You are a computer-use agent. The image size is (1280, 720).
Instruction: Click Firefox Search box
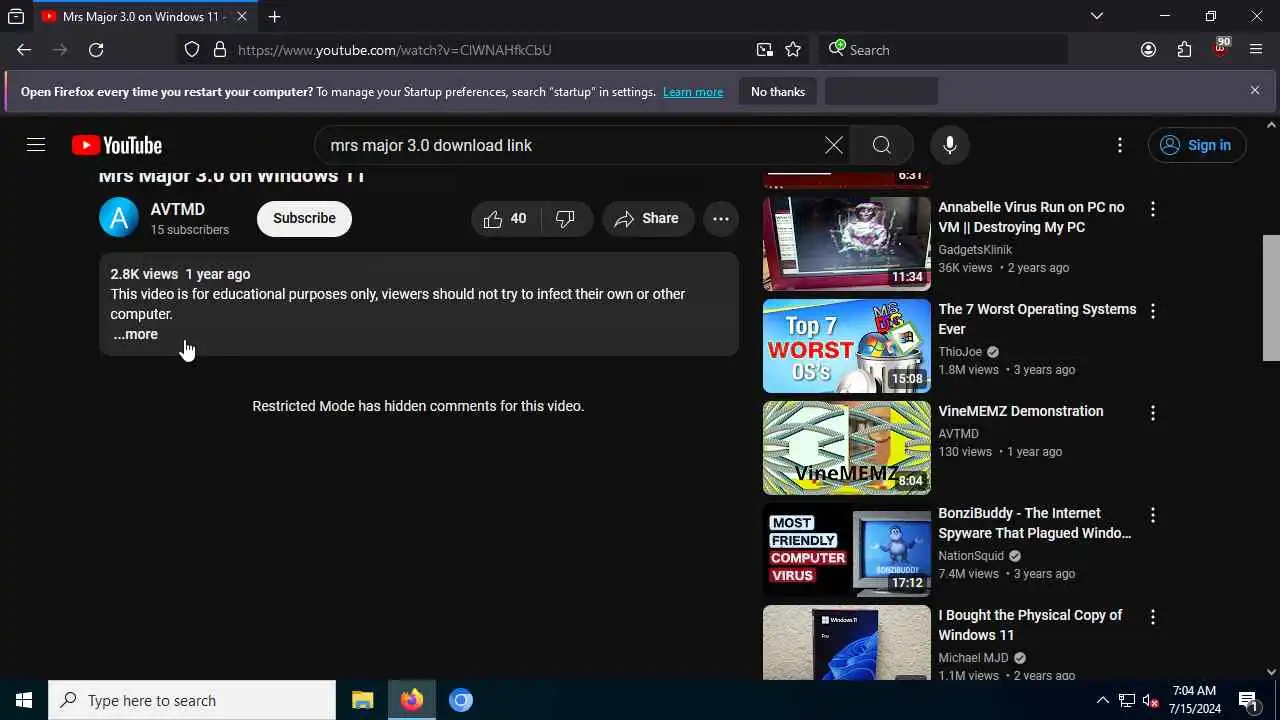tap(943, 50)
